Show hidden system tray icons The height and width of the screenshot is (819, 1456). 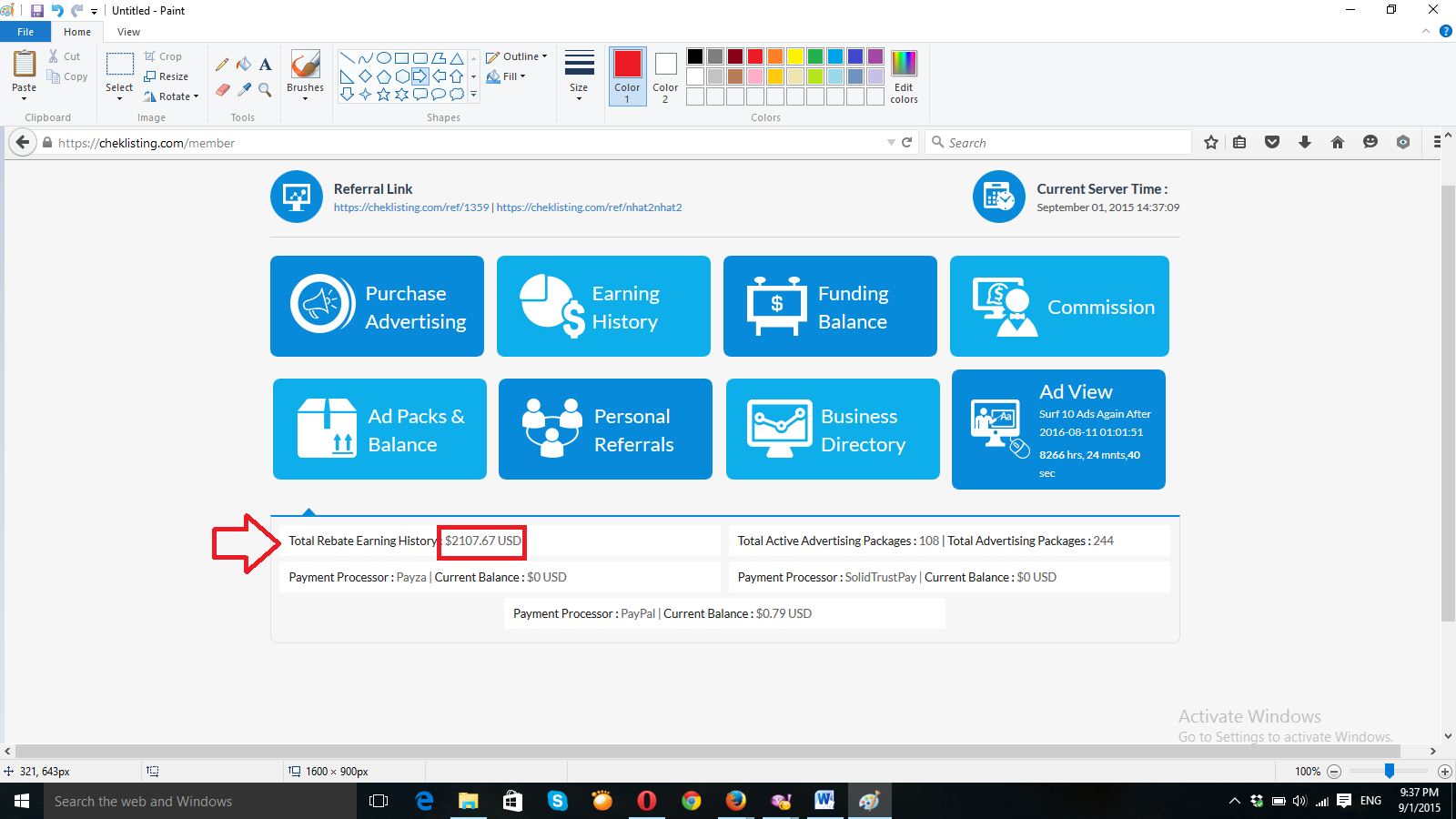pos(1235,801)
